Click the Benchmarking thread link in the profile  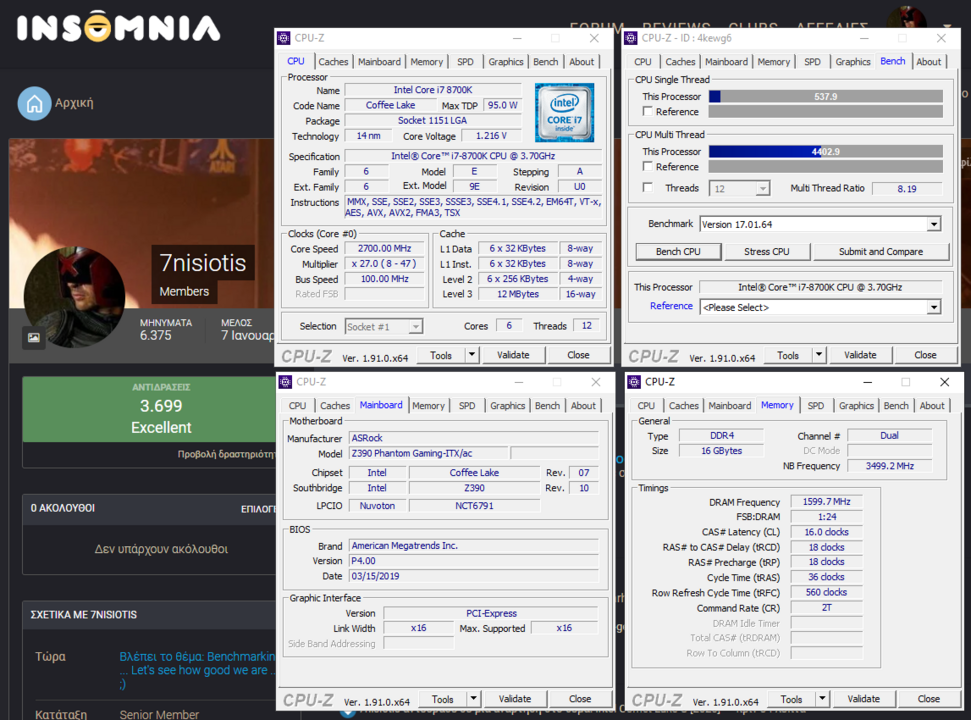(197, 670)
